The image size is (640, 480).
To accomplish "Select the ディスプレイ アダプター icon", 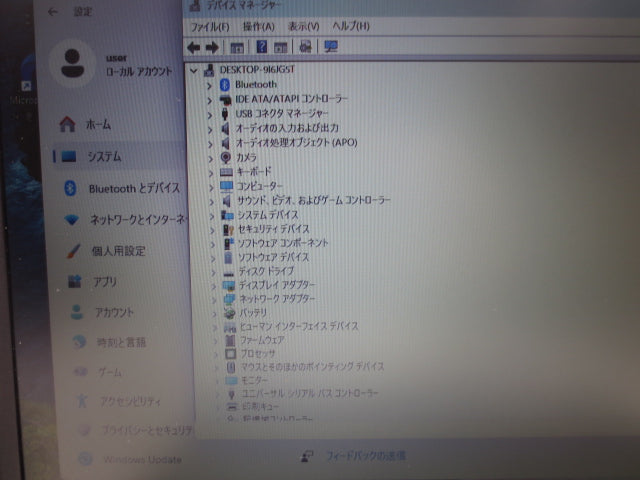I will click(x=229, y=285).
